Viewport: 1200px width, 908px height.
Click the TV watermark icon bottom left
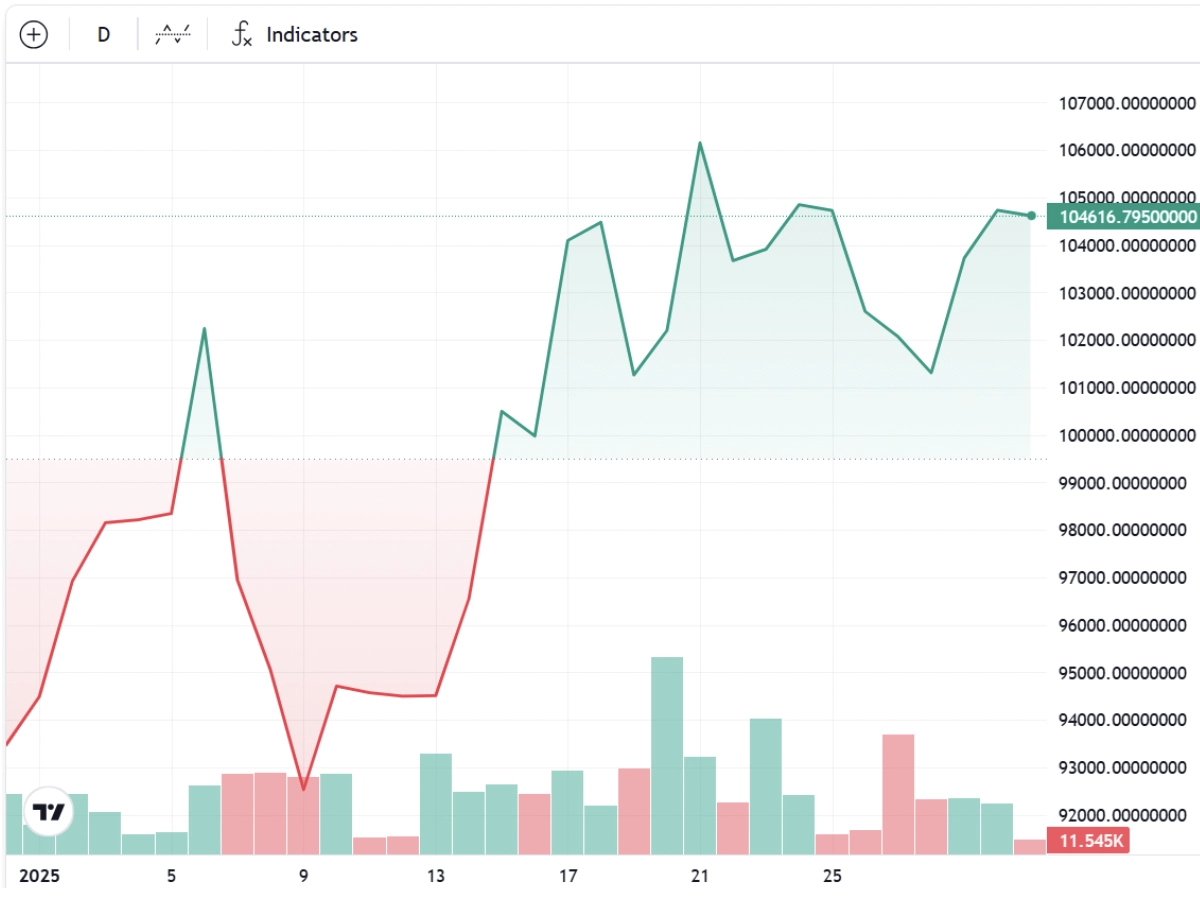click(x=48, y=812)
